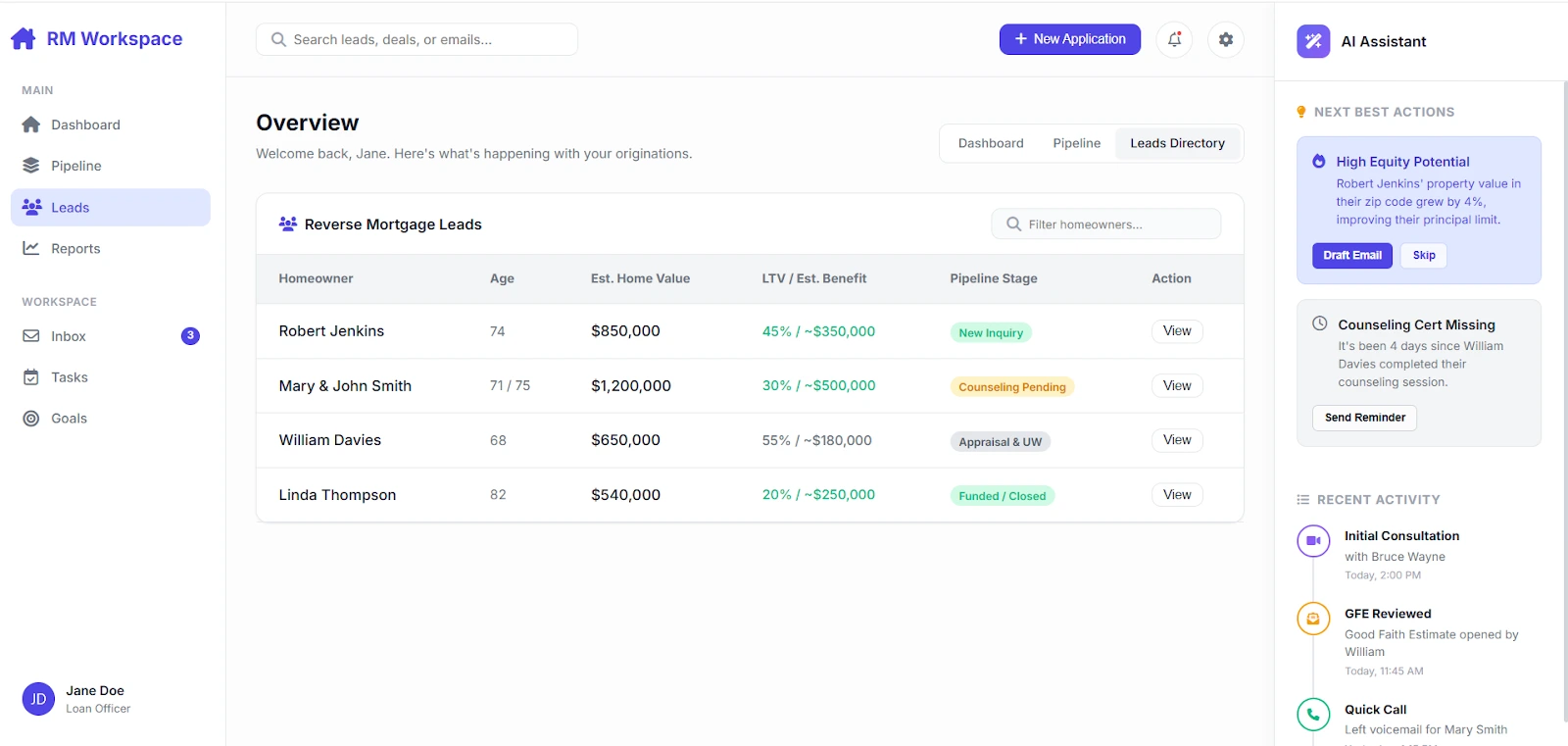Click the AI Assistant magic wand icon
Viewport: 1568px width, 746px height.
[1313, 41]
